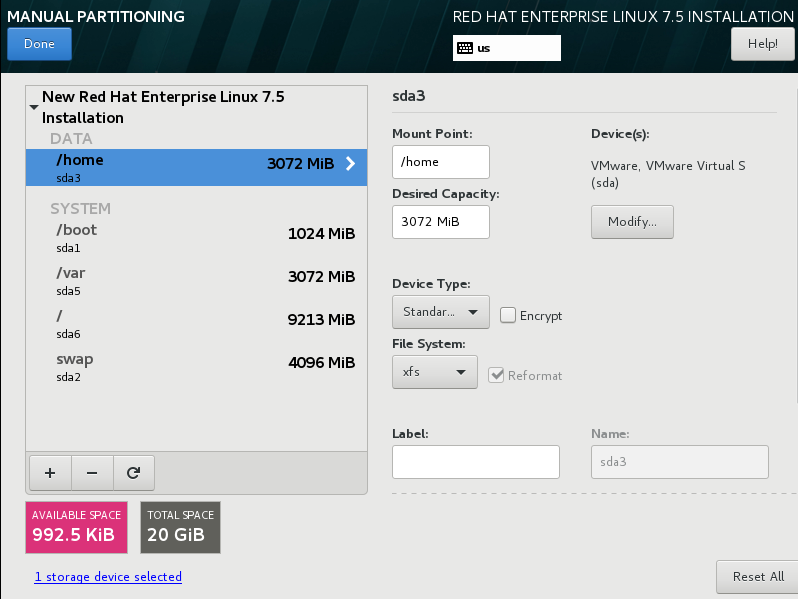Select the /home sda3 partition
This screenshot has width=798, height=599.
(x=196, y=167)
